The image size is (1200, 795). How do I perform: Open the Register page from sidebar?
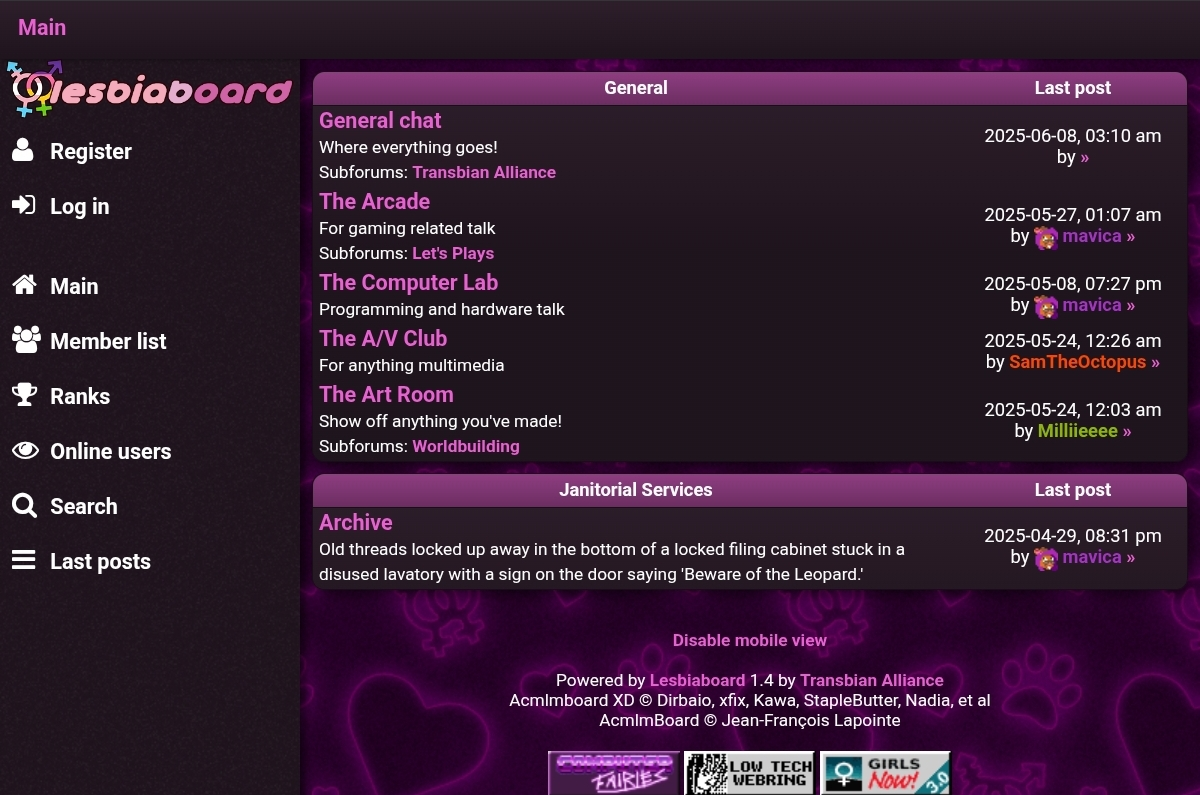(x=91, y=151)
